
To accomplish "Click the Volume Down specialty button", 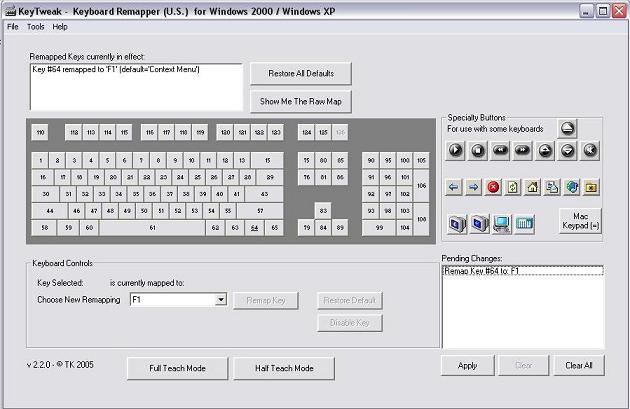I will pos(567,150).
